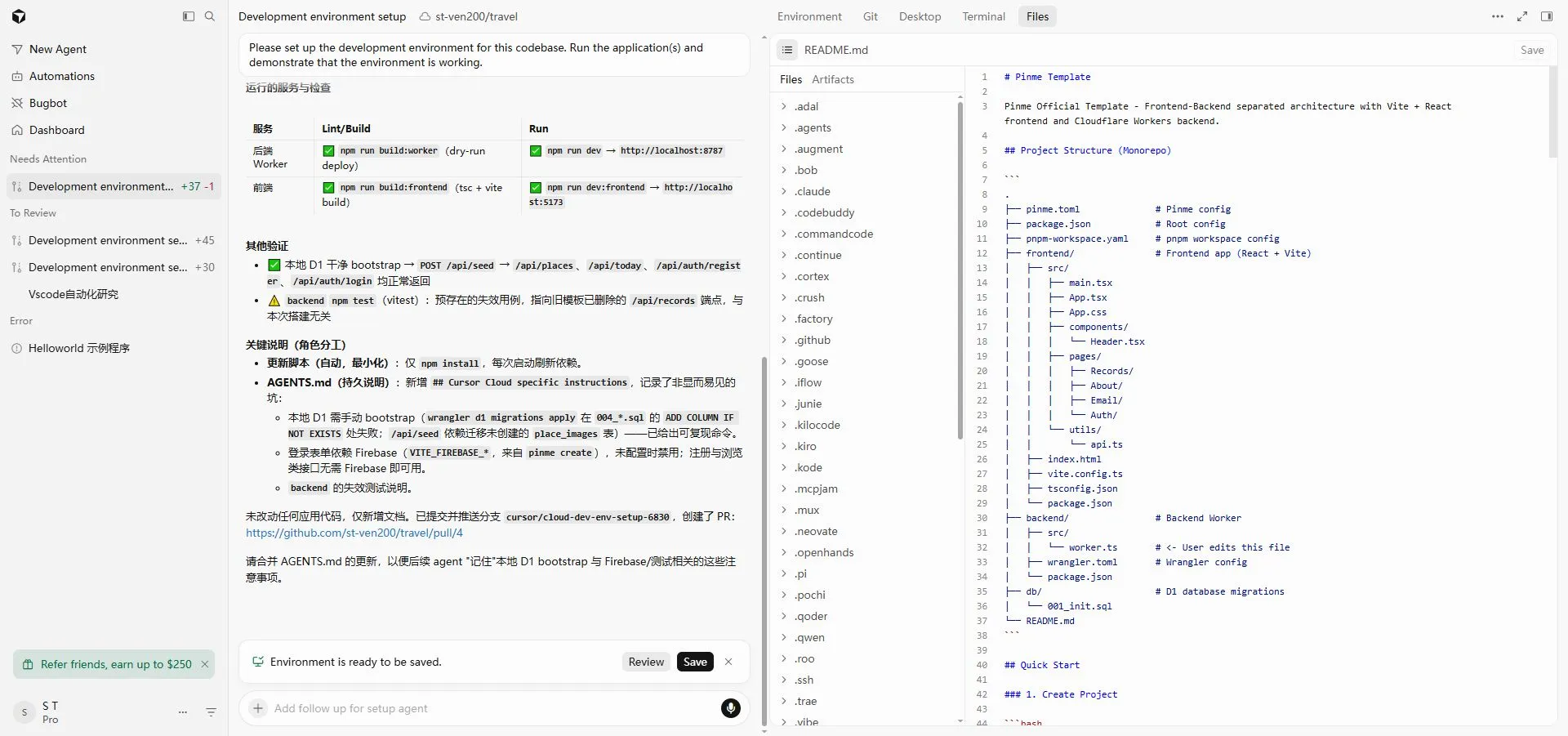
Task: Dismiss the environment ready notification
Action: tap(728, 662)
